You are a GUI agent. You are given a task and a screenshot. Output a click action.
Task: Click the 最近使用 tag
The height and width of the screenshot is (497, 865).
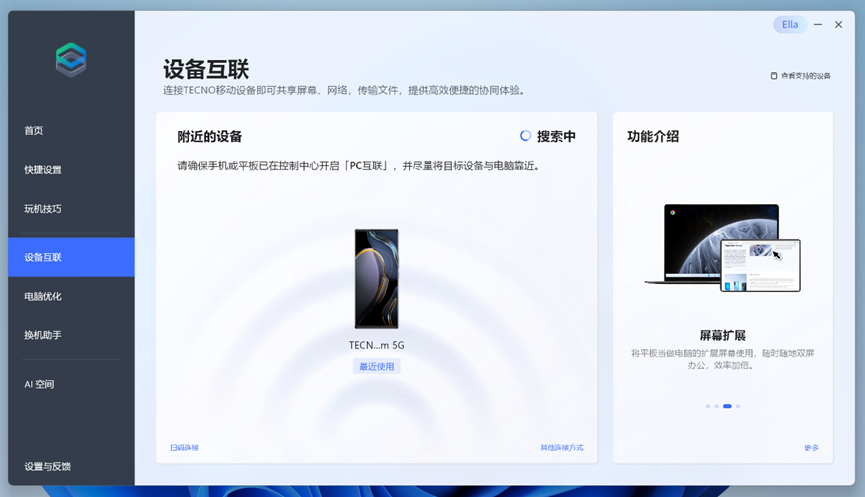click(377, 366)
